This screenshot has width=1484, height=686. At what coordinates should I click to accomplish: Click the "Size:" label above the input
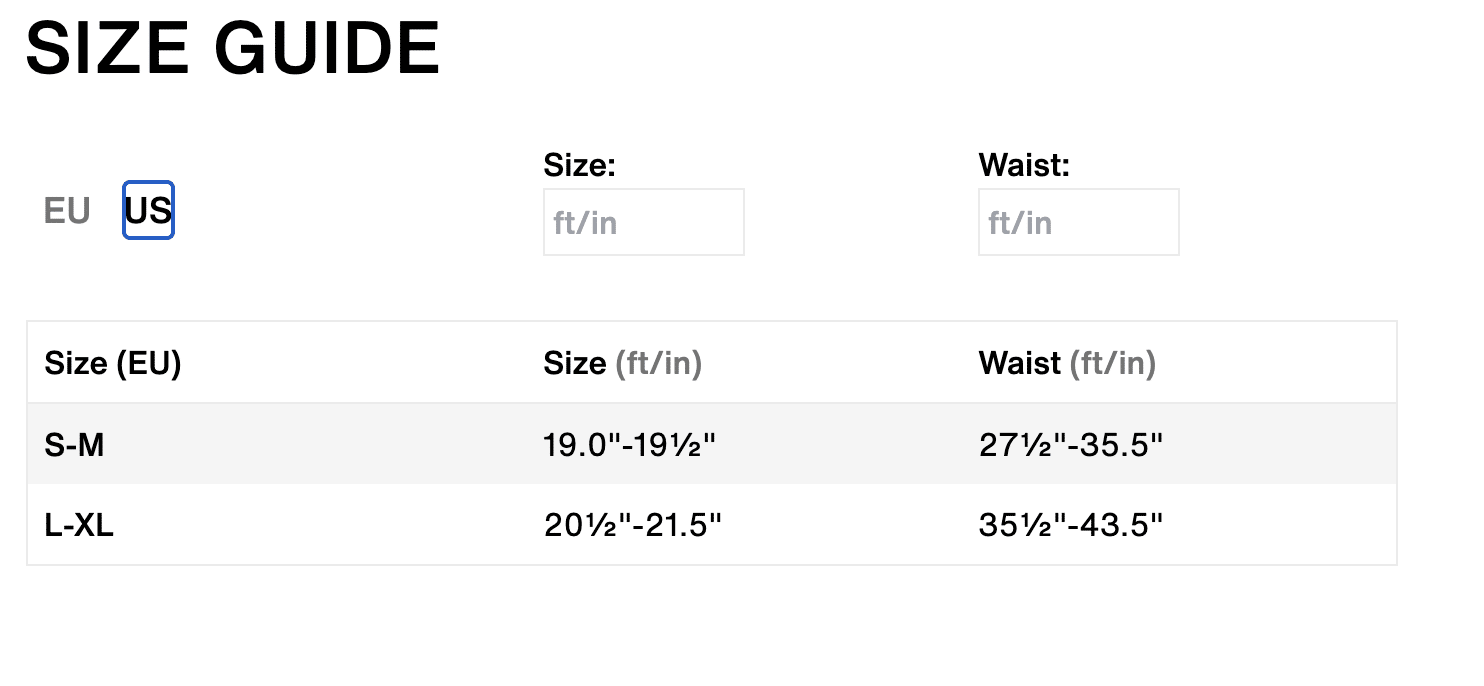579,165
